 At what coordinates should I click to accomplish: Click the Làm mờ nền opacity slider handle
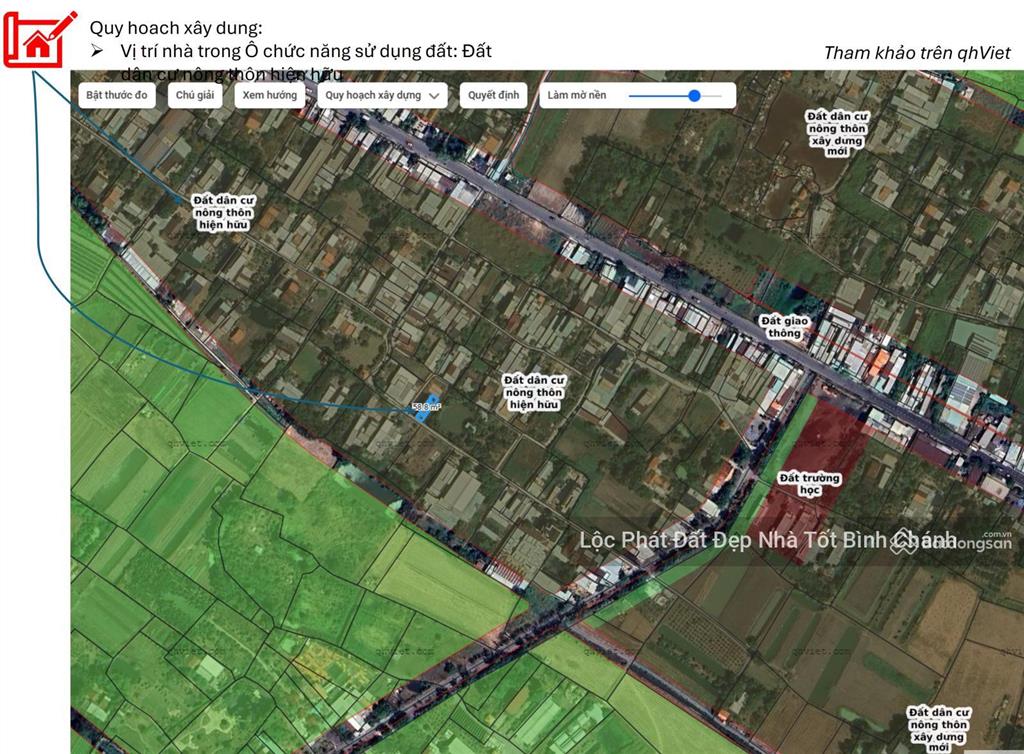click(x=694, y=96)
